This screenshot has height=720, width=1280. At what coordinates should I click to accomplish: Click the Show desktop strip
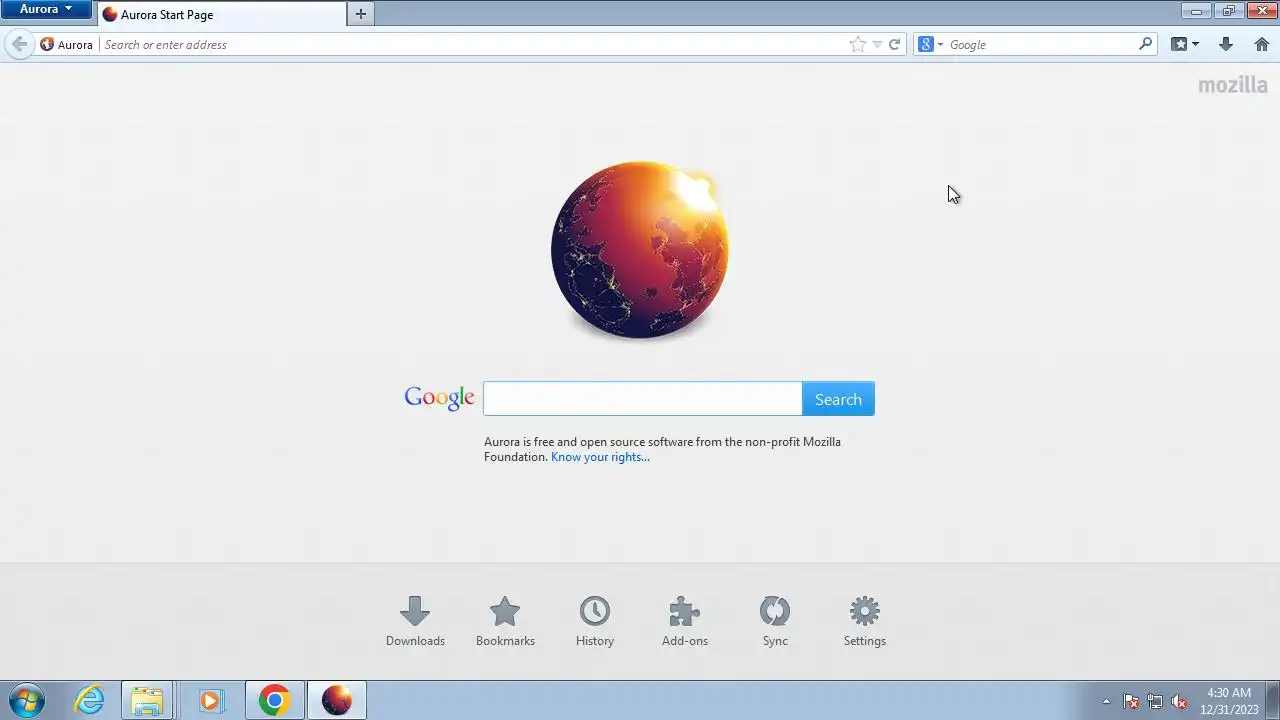(1273, 700)
